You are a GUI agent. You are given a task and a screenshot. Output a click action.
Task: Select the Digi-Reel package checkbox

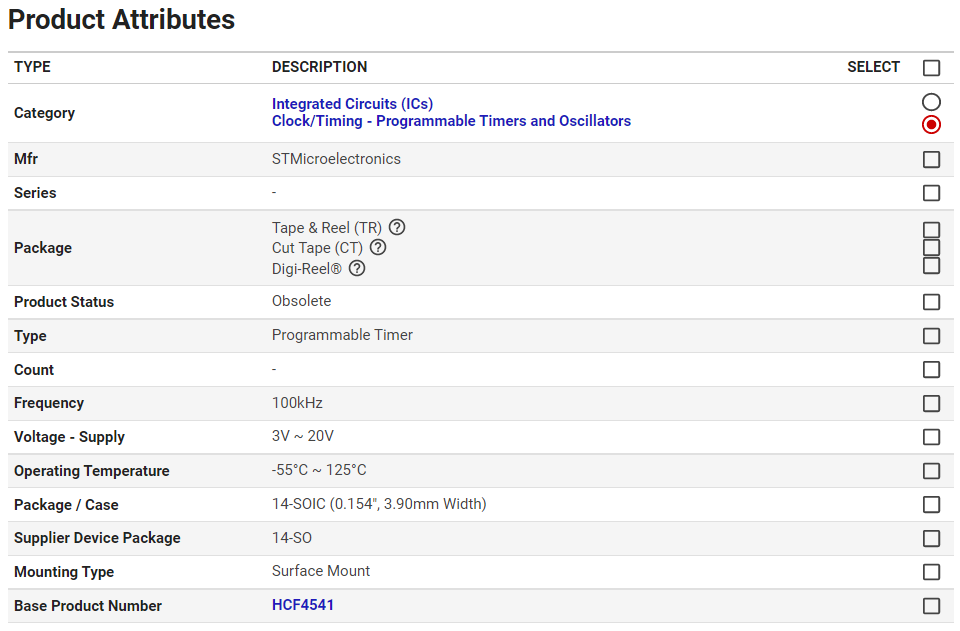point(931,265)
